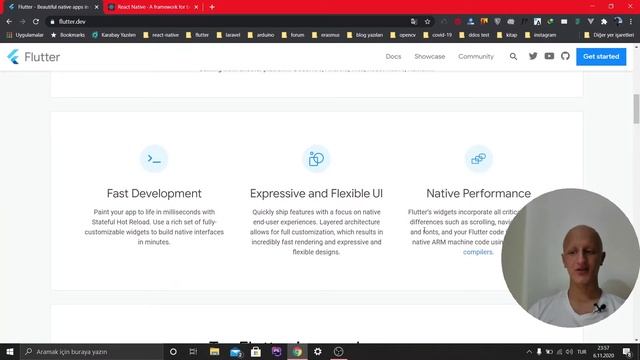
Task: Open the Mail app on the taskbar
Action: tap(236, 351)
